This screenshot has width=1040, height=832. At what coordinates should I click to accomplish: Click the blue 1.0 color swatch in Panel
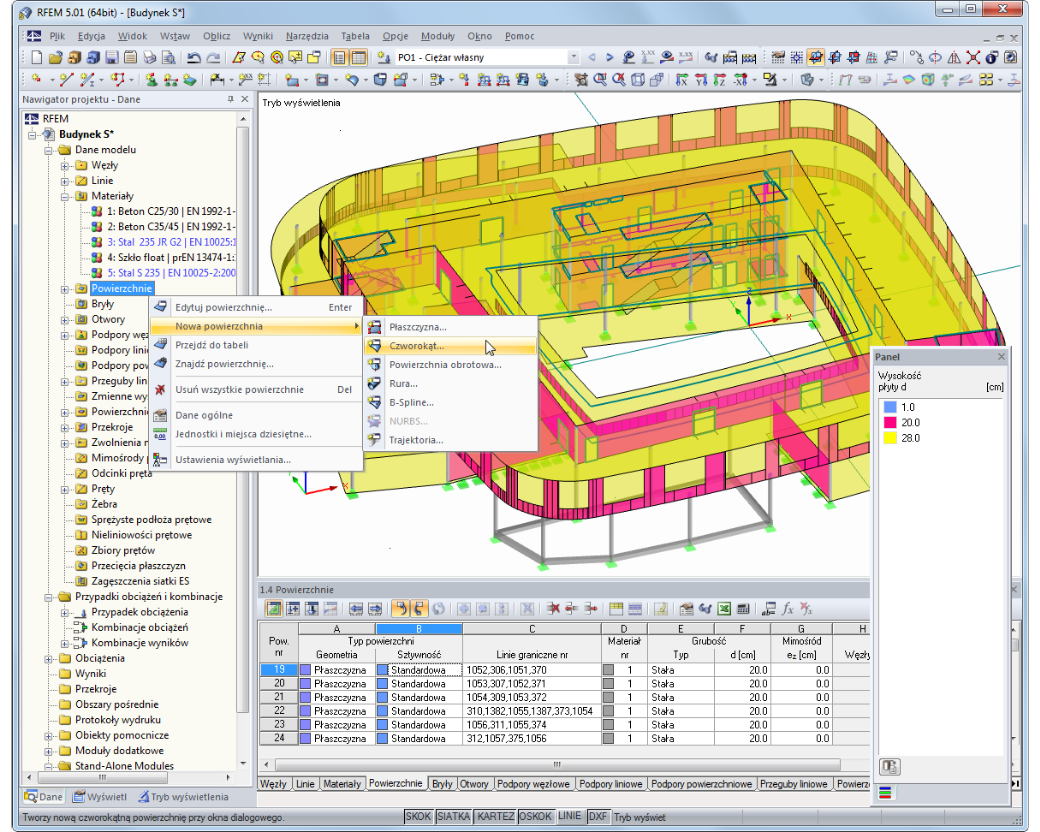click(890, 407)
